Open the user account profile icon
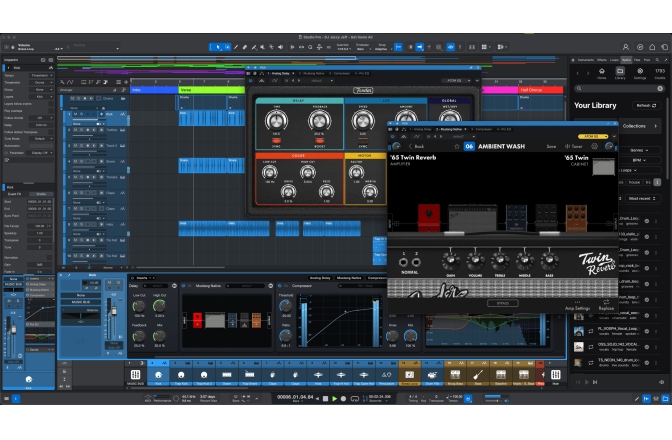 626,47
